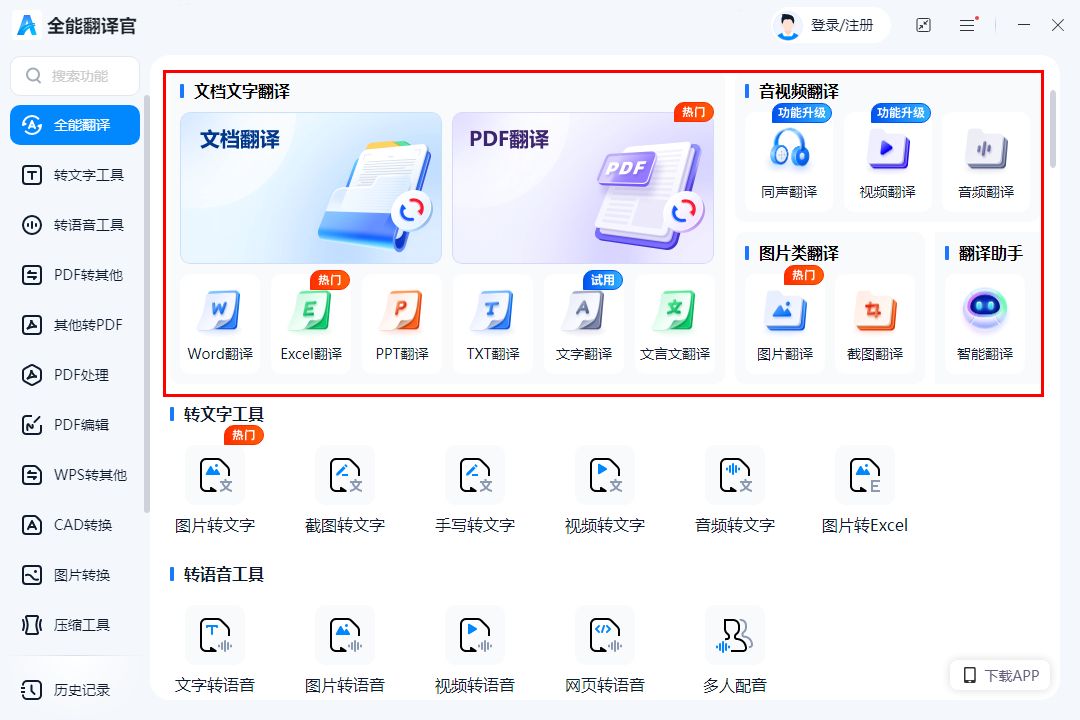
Task: Open 音频转文字 audio to text
Action: pyautogui.click(x=735, y=491)
